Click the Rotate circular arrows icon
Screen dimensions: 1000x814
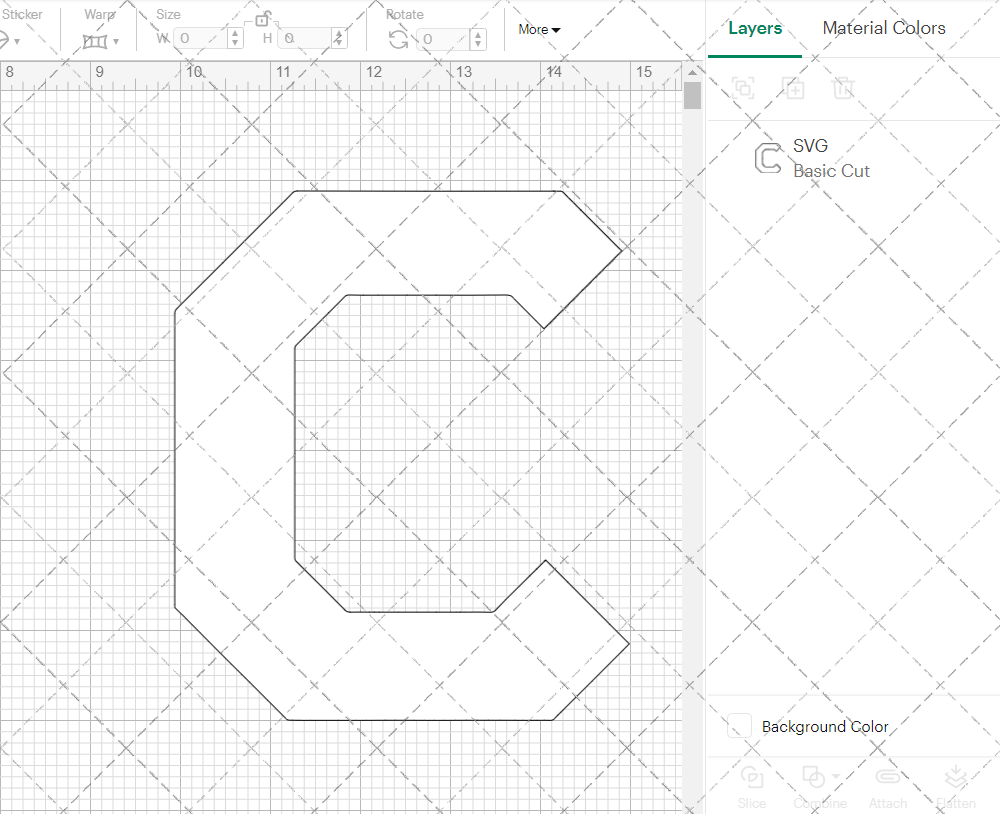tap(399, 40)
